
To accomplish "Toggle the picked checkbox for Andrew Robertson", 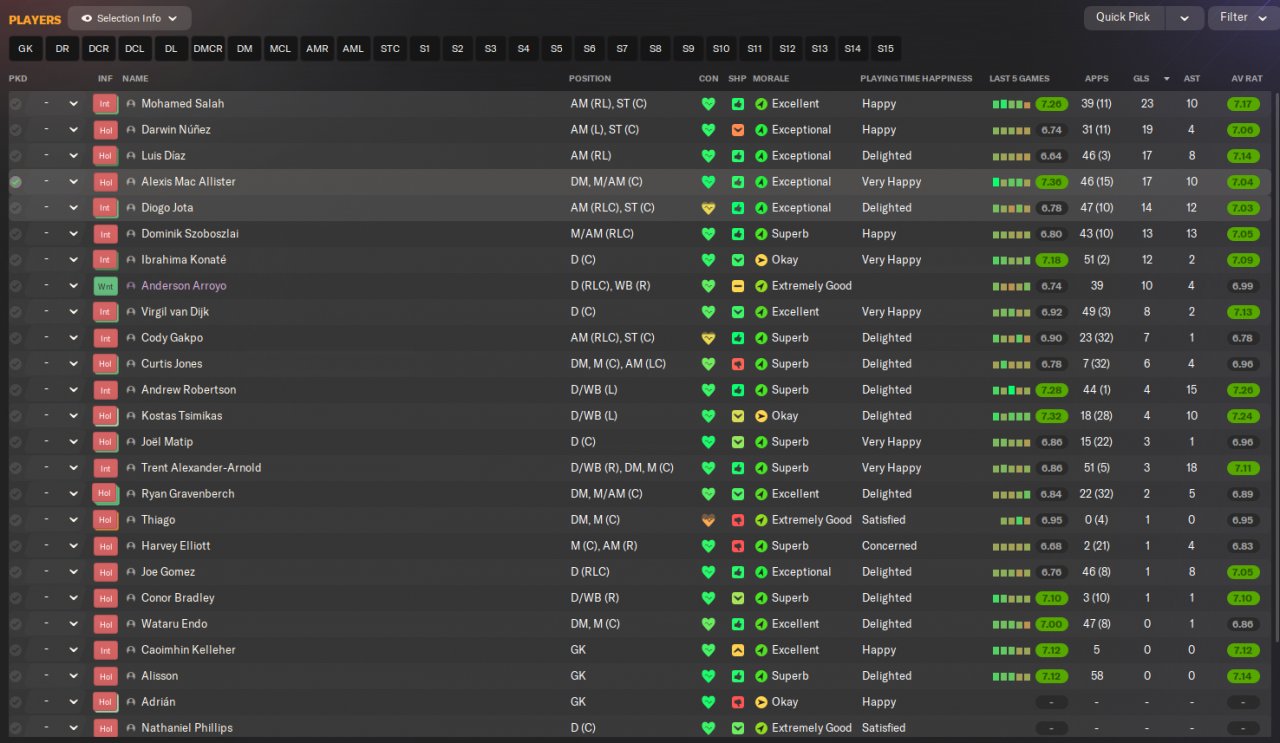I will coord(16,390).
